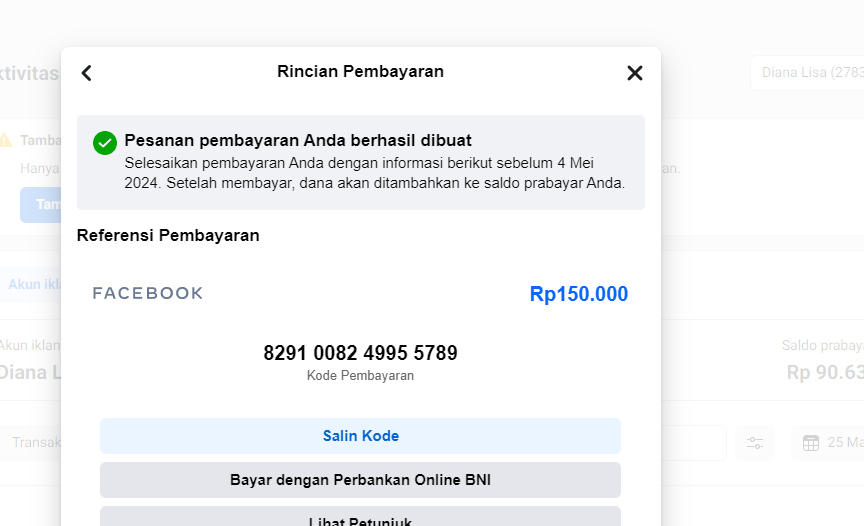Choose Bayar dengan Perbankan Online BNI
Screen dimensions: 864x526
tap(360, 480)
